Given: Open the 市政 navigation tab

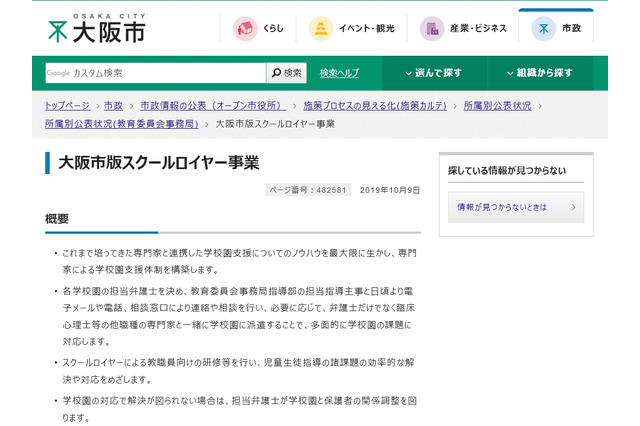Looking at the screenshot, I should (556, 27).
